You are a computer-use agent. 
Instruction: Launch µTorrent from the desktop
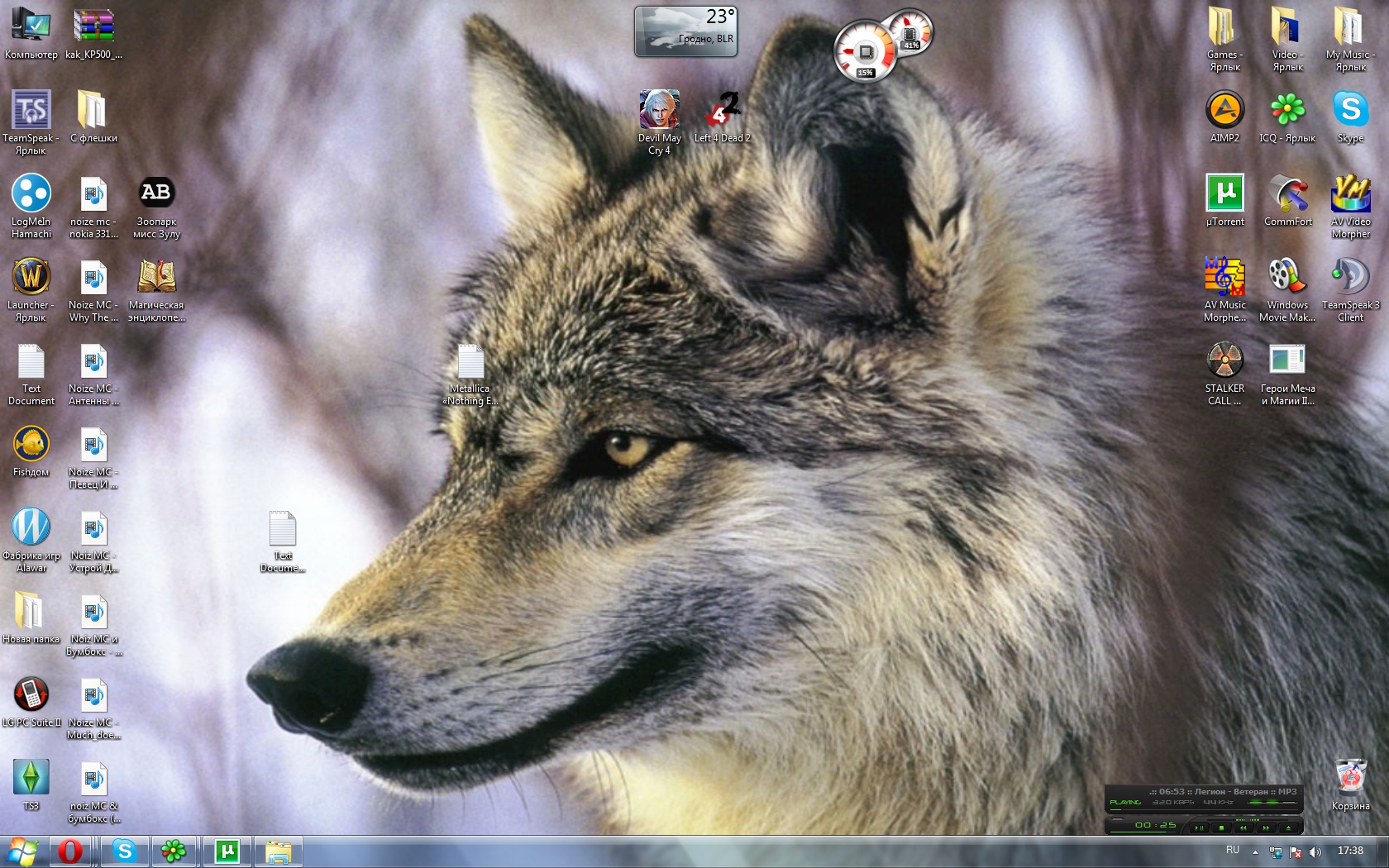(x=1224, y=193)
